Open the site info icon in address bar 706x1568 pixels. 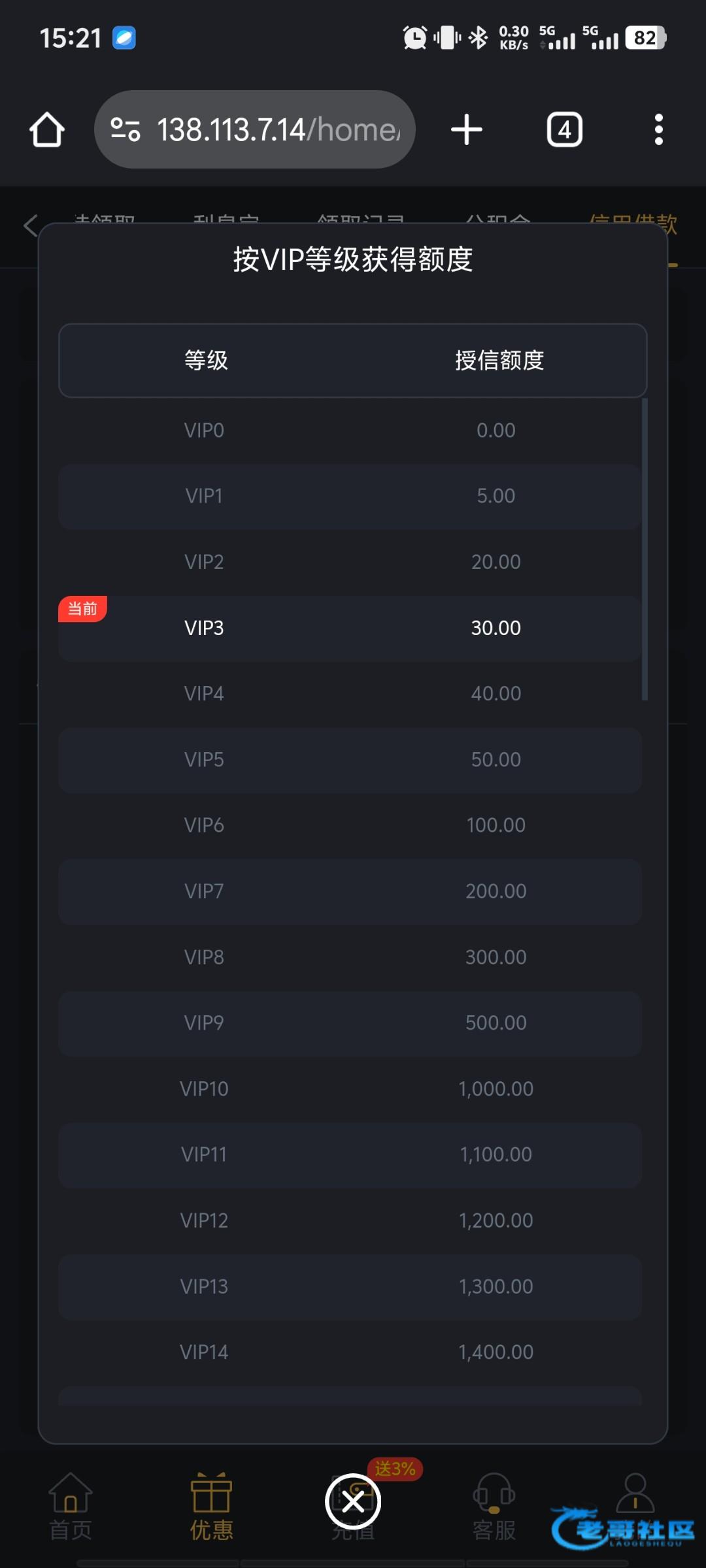(125, 129)
